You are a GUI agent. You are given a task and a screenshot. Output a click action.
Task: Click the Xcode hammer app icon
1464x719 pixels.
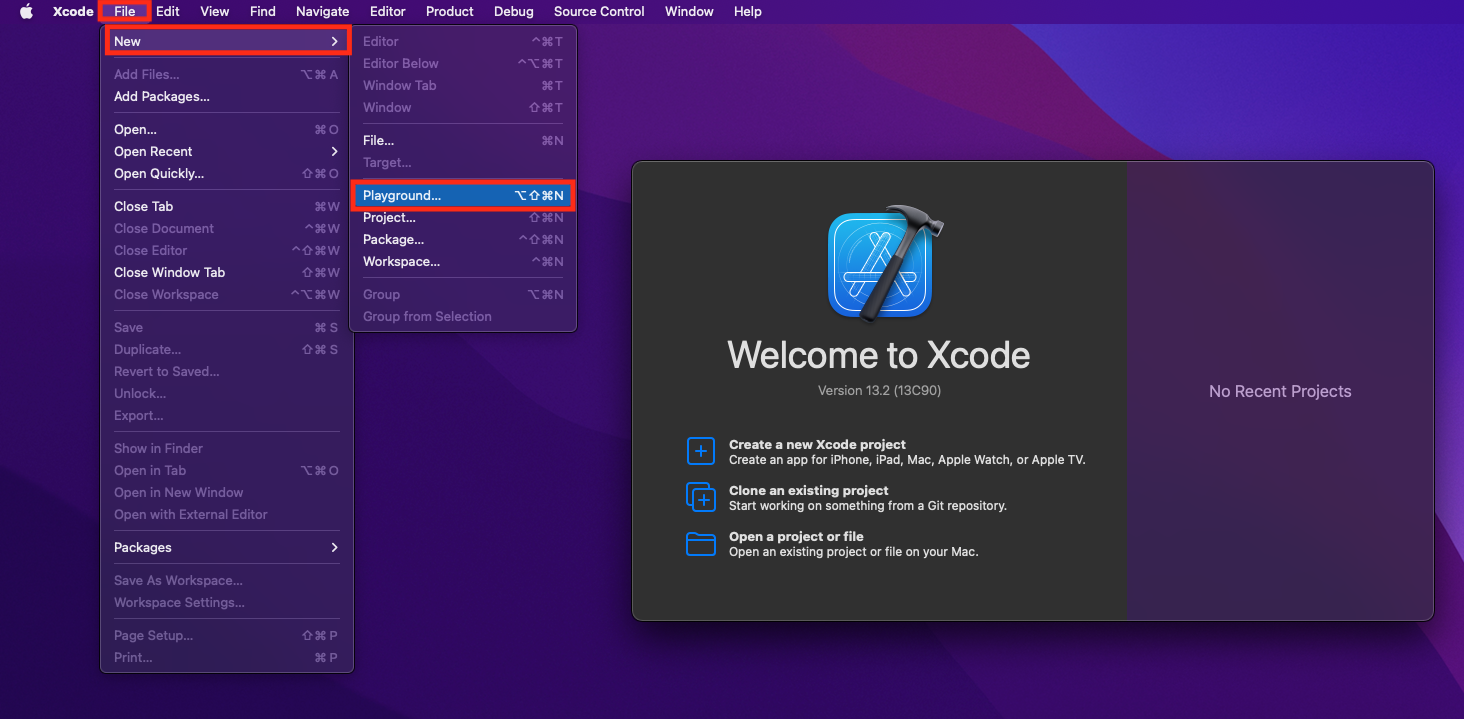[x=880, y=263]
